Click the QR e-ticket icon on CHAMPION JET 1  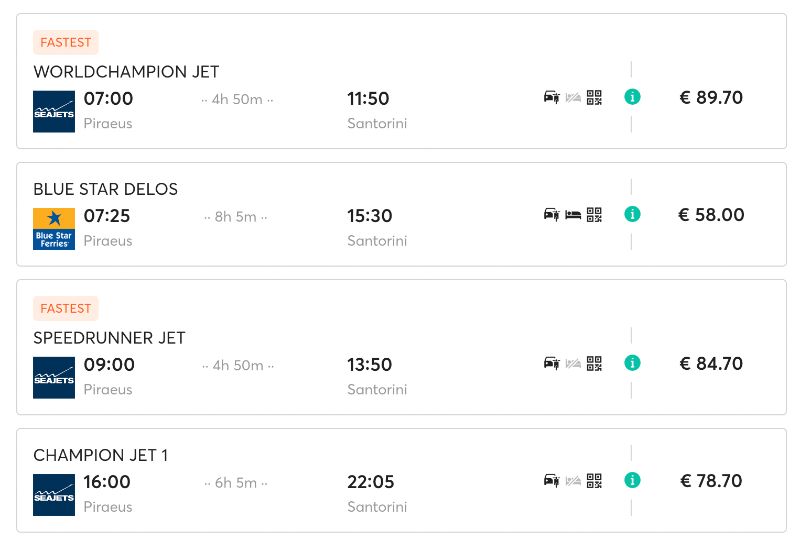594,481
